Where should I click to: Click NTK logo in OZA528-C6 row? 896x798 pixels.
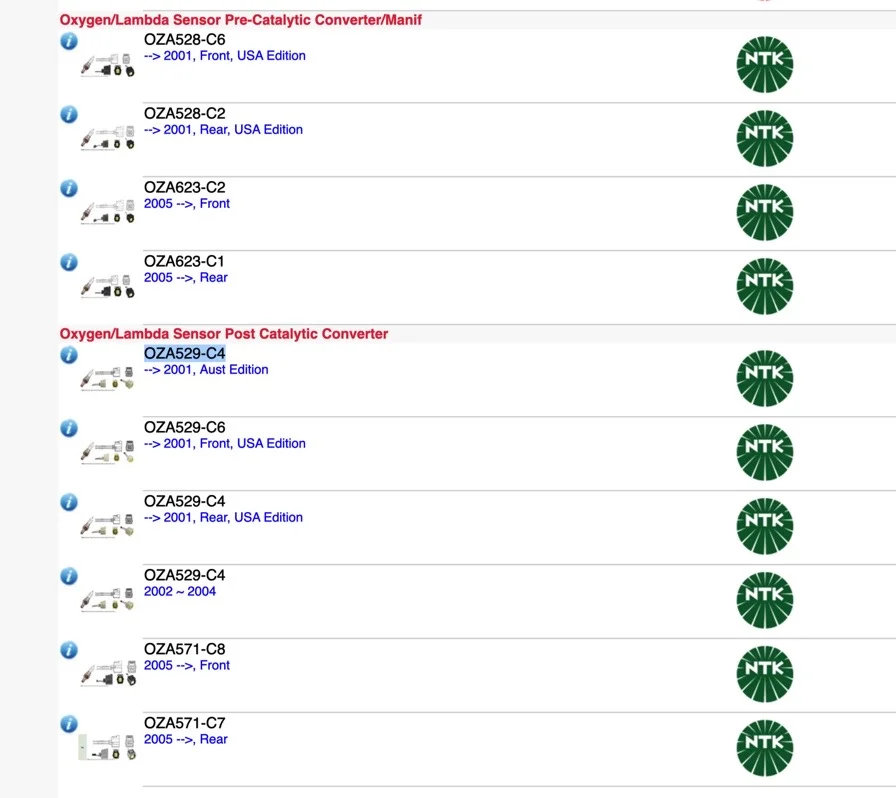[x=765, y=65]
